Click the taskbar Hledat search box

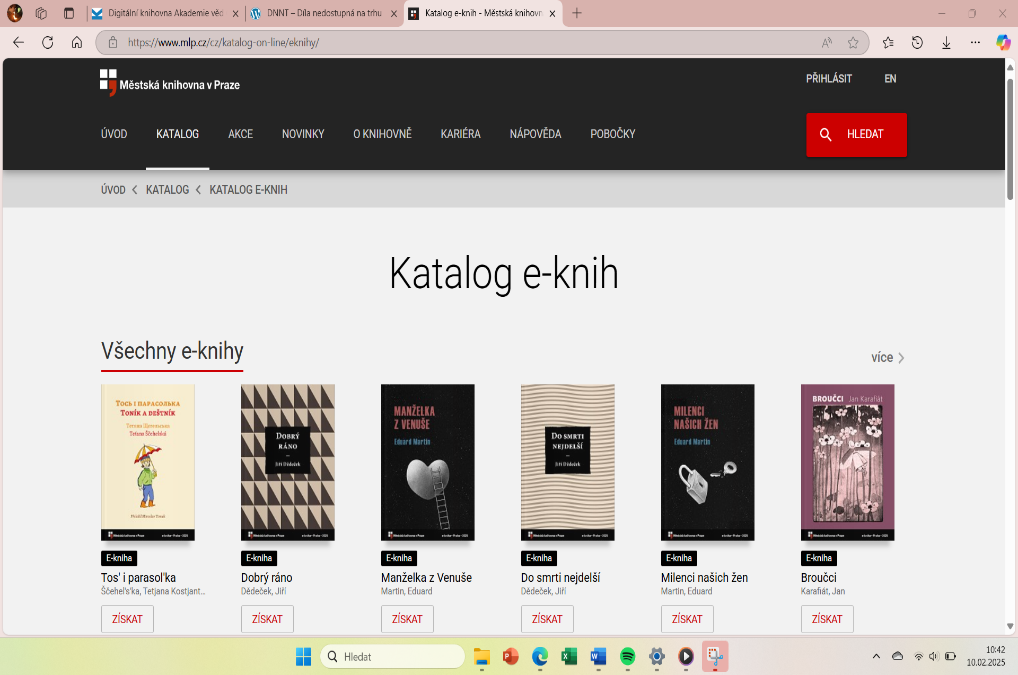point(392,657)
